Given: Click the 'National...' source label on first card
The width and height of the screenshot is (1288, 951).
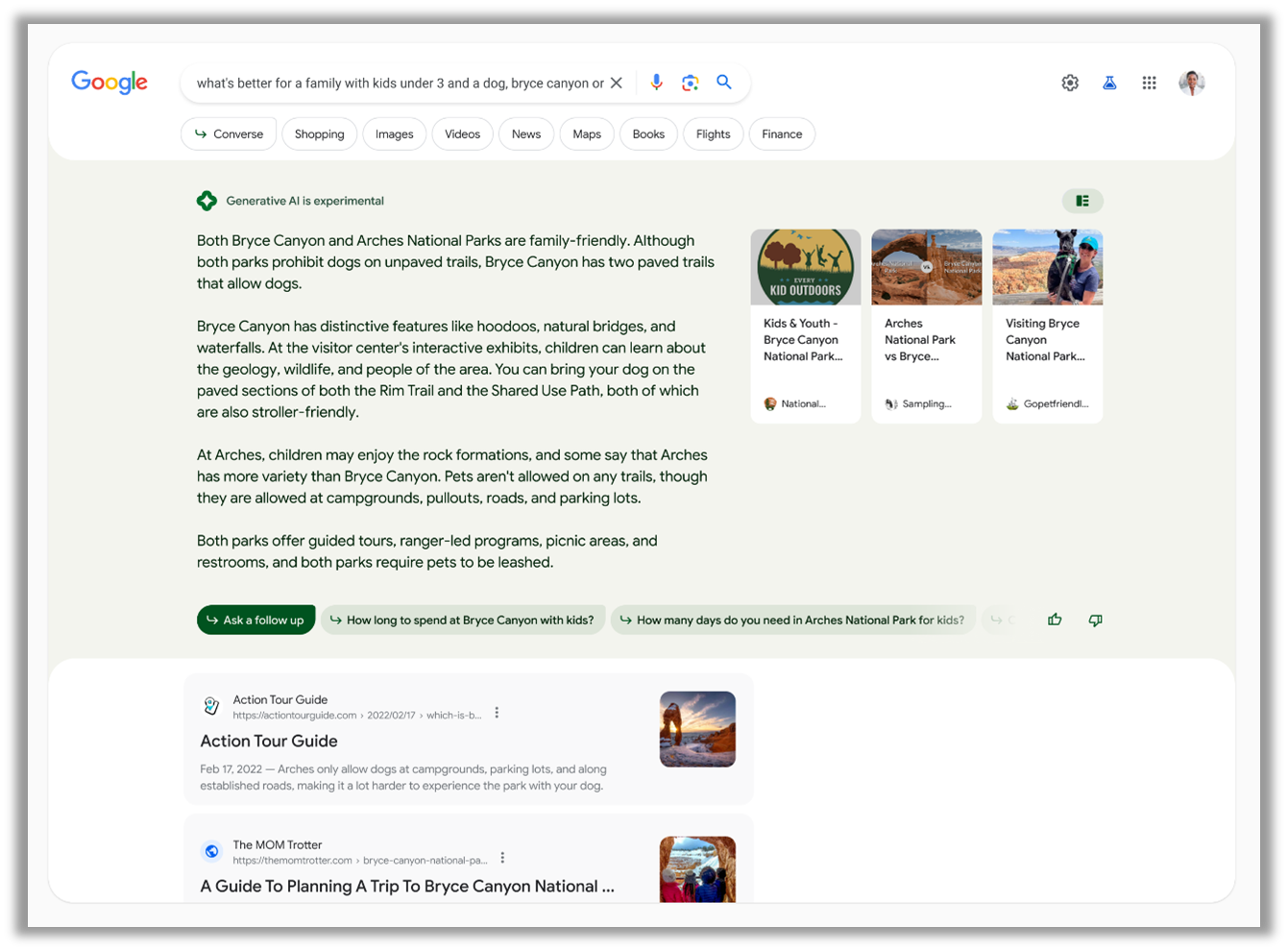Looking at the screenshot, I should [x=803, y=403].
